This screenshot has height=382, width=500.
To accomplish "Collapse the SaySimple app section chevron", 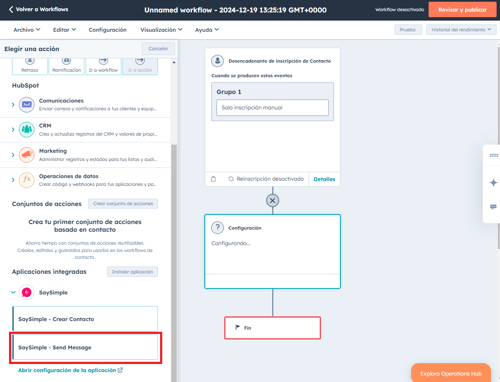I will coord(13,292).
